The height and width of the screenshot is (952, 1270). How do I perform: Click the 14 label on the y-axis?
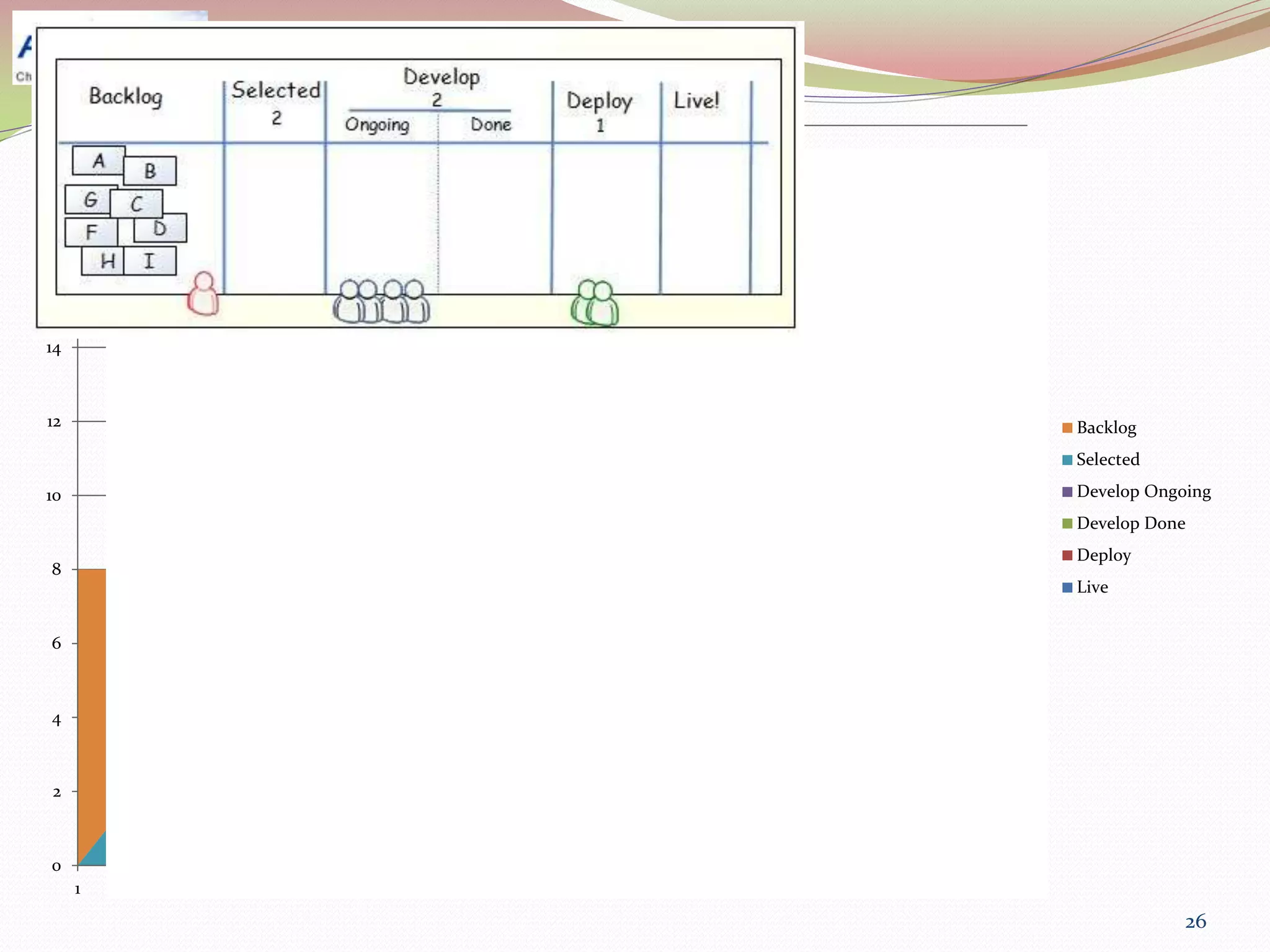[x=53, y=350]
